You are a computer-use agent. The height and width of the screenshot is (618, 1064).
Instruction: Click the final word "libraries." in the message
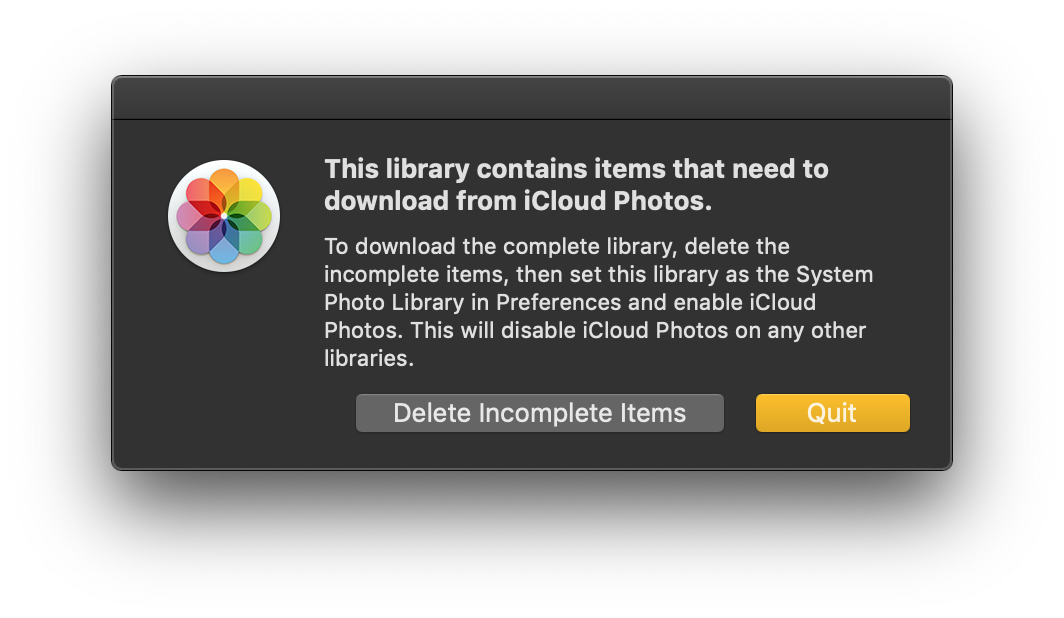368,358
